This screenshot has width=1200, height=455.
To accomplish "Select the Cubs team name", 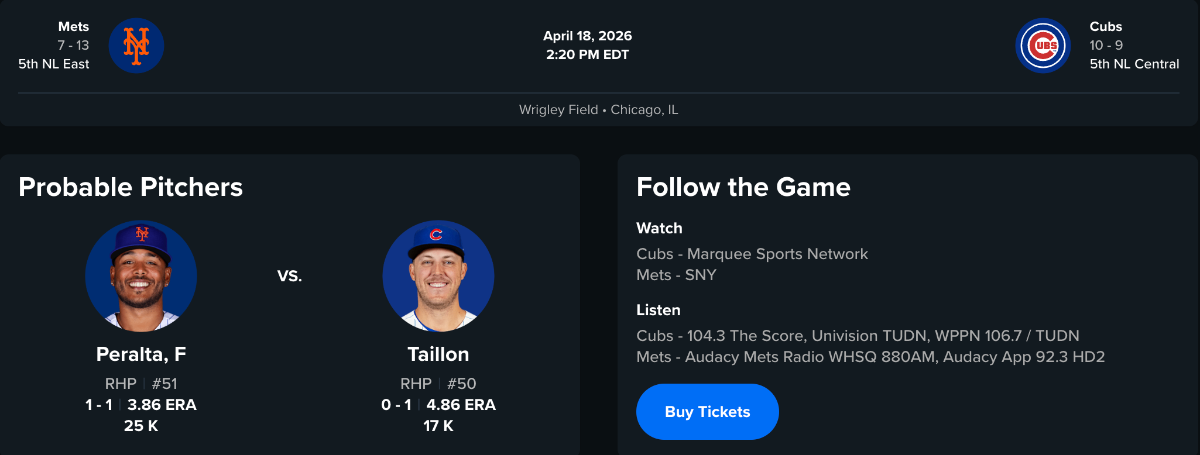I will point(1106,27).
